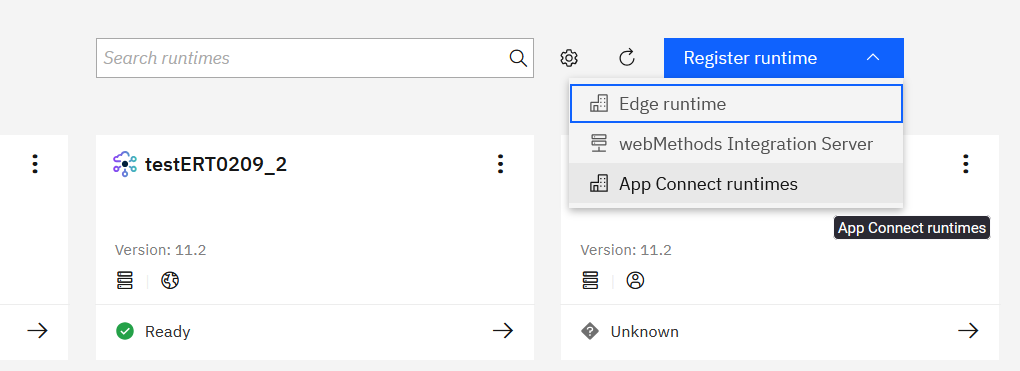
Task: Focus the Search runtimes field
Action: [x=315, y=58]
